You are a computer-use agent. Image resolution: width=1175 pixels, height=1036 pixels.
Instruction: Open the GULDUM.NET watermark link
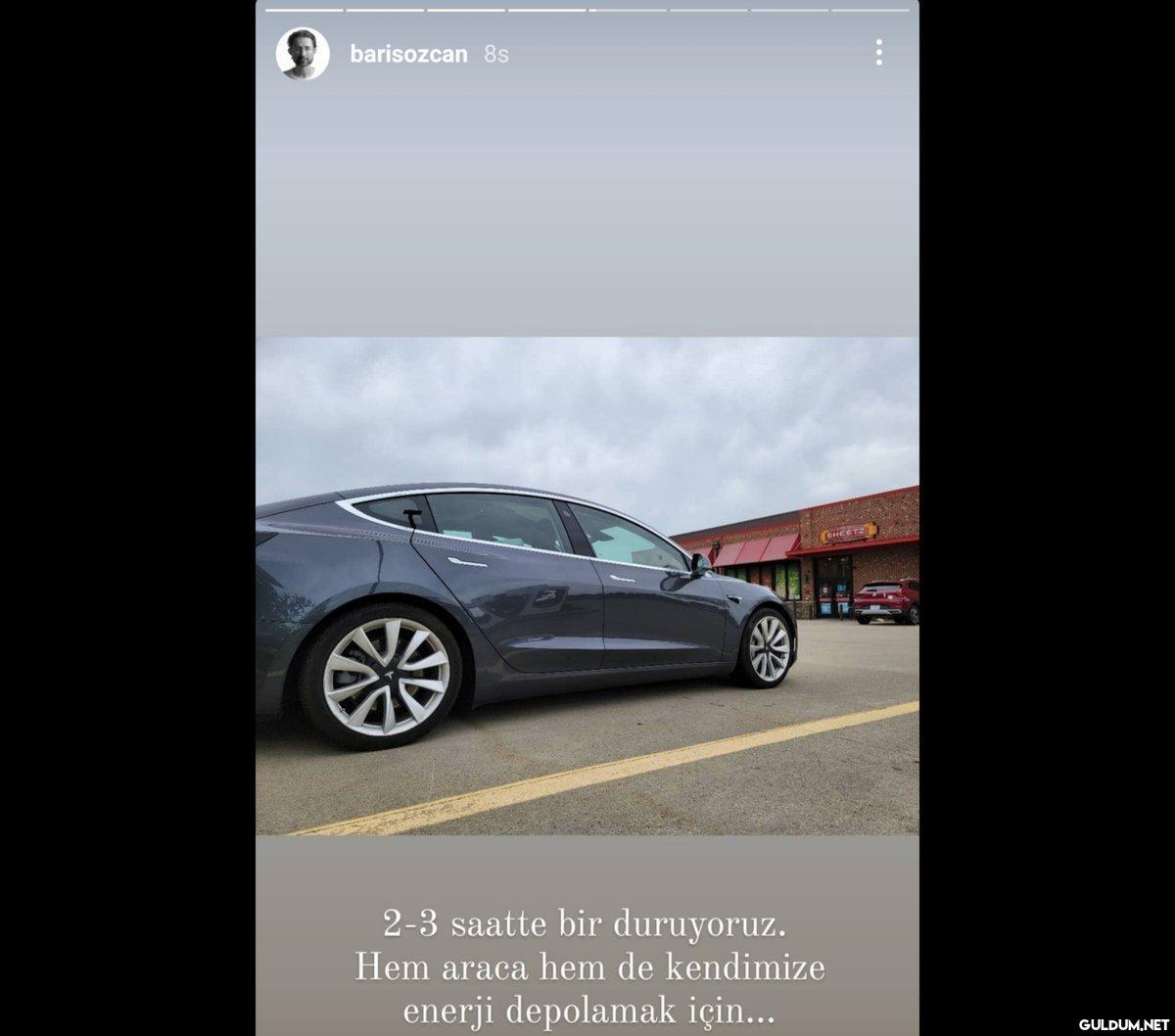pos(1126,1024)
